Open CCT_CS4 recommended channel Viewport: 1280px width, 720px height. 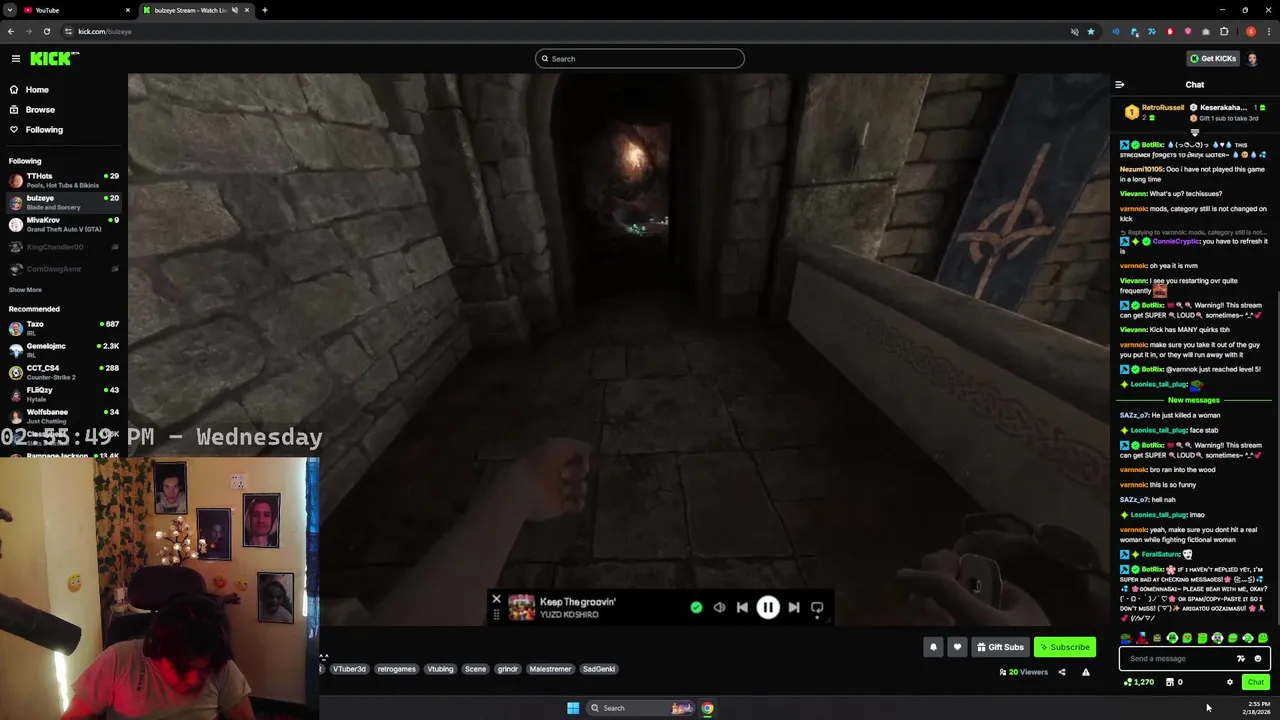[x=63, y=372]
